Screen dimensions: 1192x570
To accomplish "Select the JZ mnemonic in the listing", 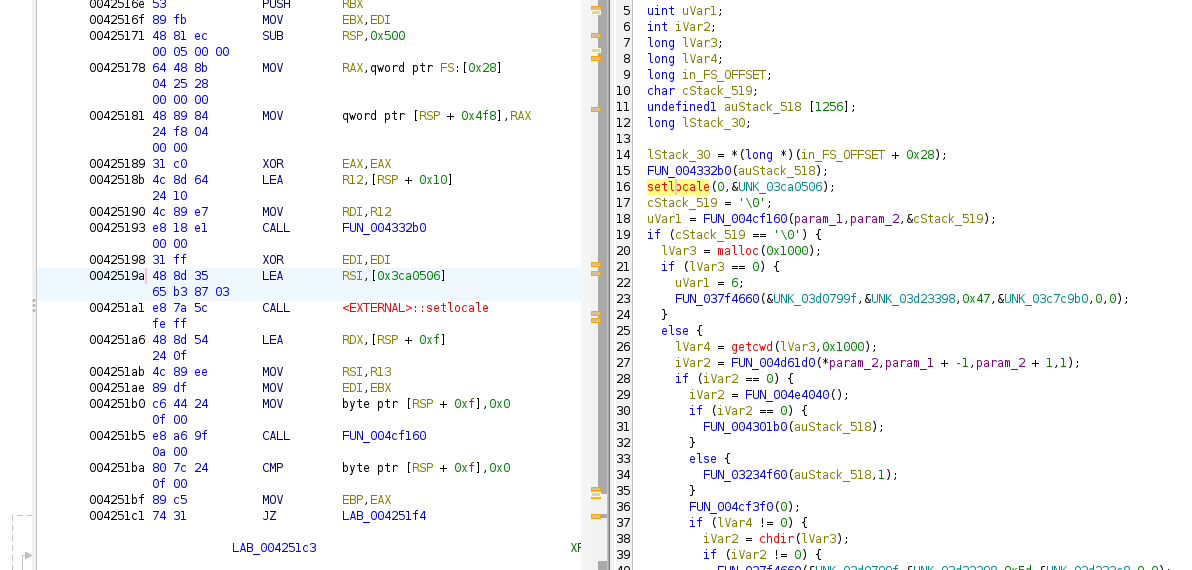I will tap(269, 515).
